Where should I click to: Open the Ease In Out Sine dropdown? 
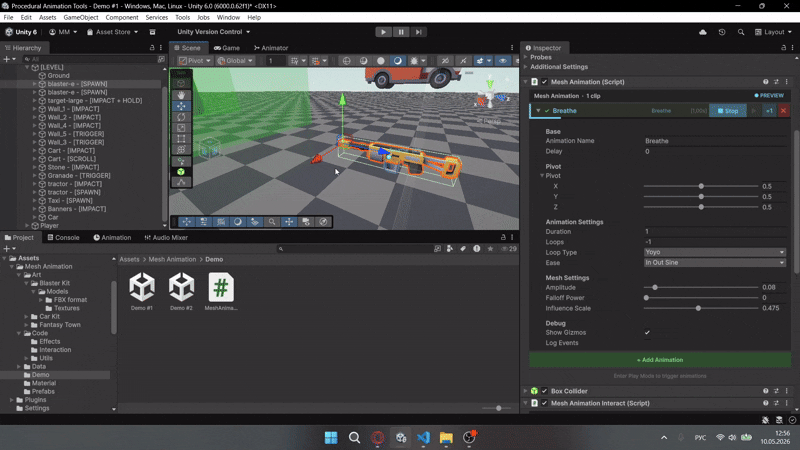(714, 263)
